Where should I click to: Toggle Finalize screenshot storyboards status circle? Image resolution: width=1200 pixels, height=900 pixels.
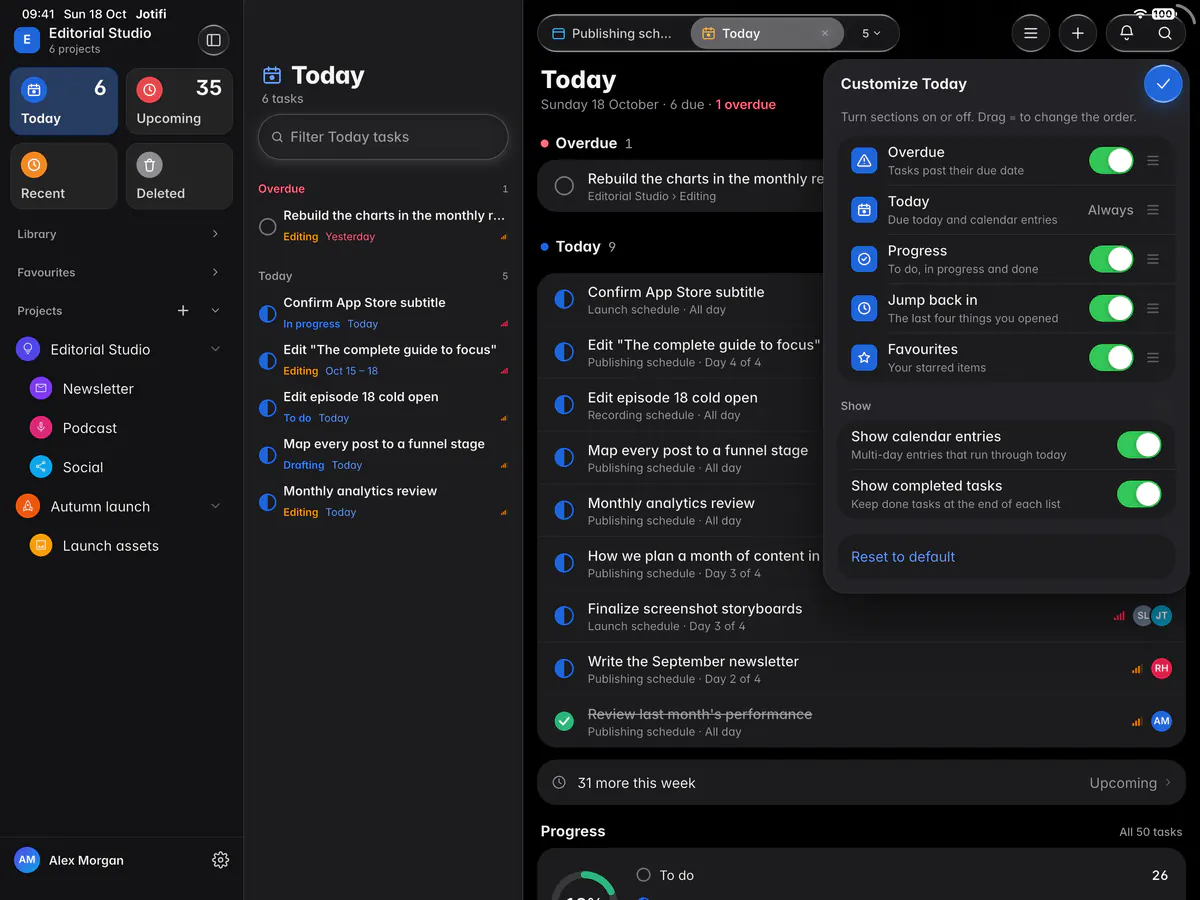[x=564, y=615]
